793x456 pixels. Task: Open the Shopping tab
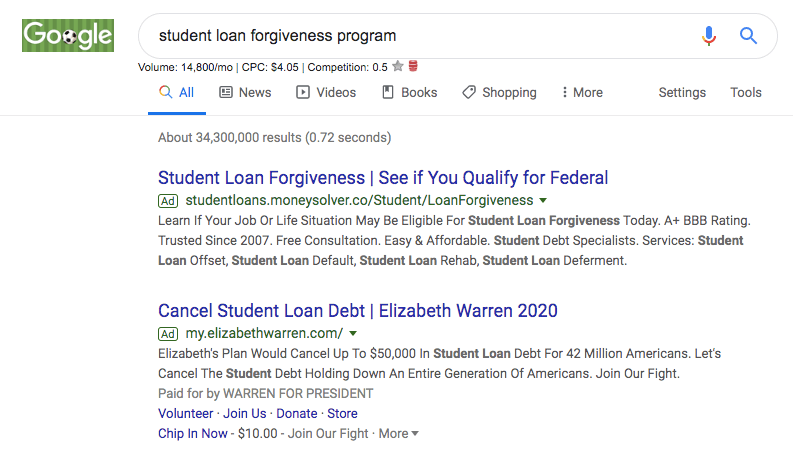499,92
